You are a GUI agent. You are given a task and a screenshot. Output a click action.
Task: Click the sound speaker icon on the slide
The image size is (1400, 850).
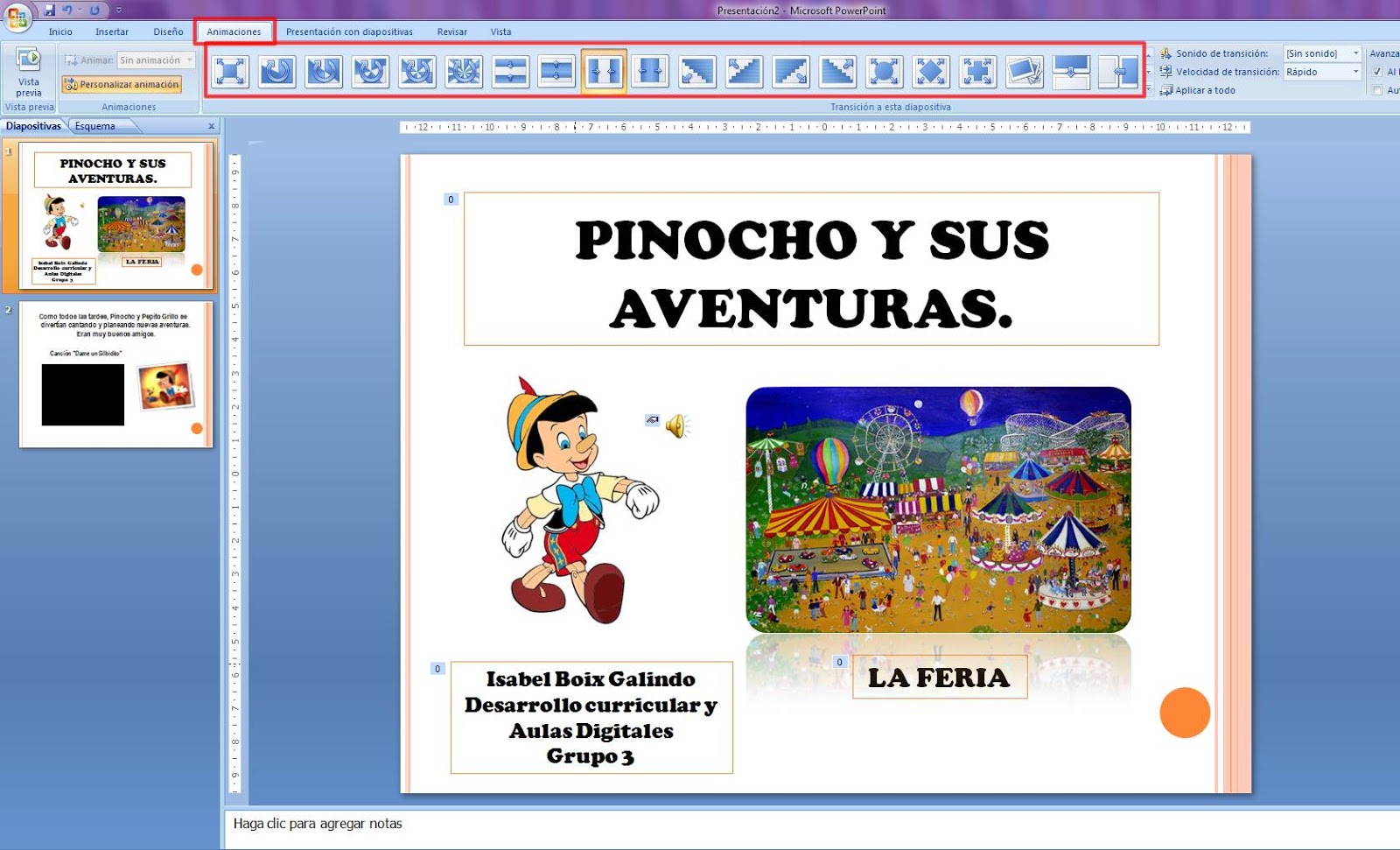(x=677, y=426)
